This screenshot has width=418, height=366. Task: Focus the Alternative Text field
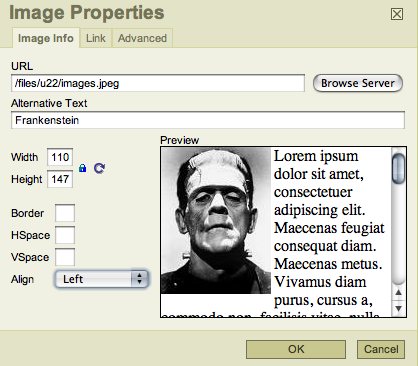(x=208, y=120)
